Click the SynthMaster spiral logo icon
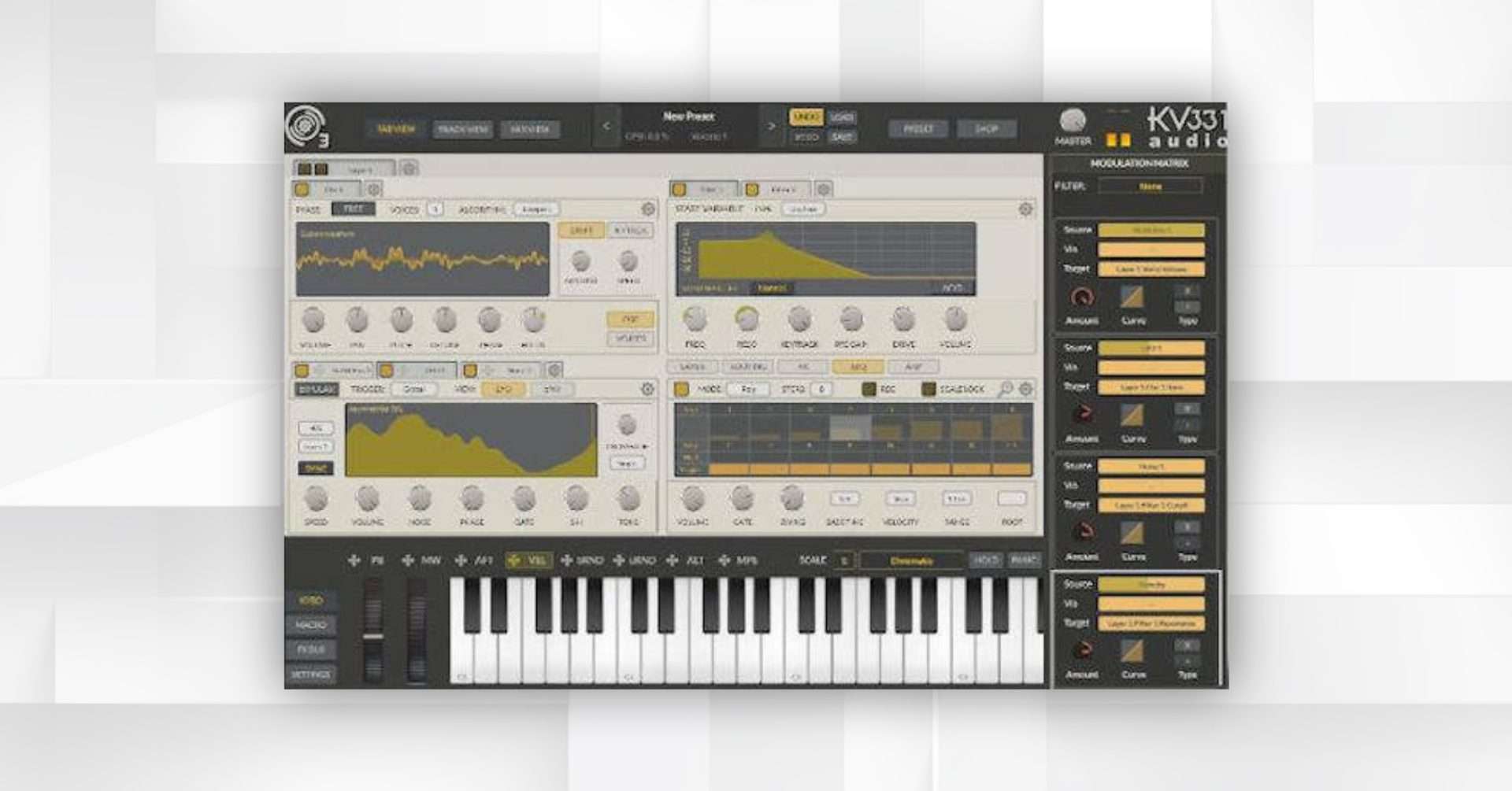This screenshot has width=1512, height=791. coord(306,125)
